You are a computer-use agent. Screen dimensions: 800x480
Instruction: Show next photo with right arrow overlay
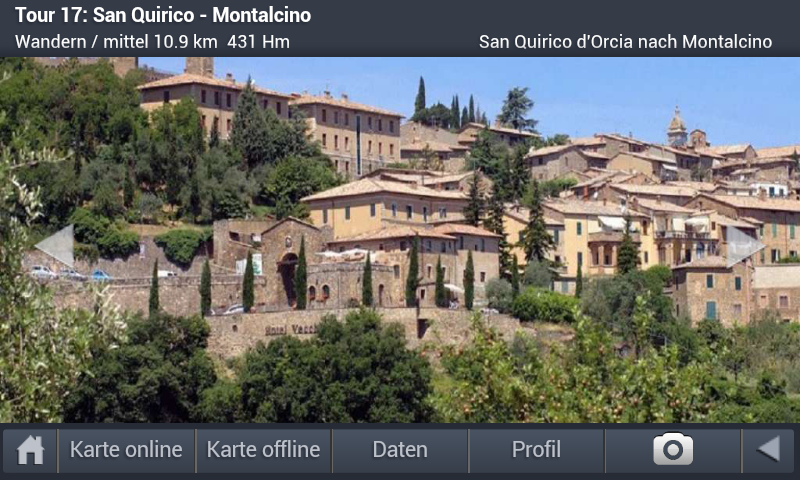(x=745, y=246)
